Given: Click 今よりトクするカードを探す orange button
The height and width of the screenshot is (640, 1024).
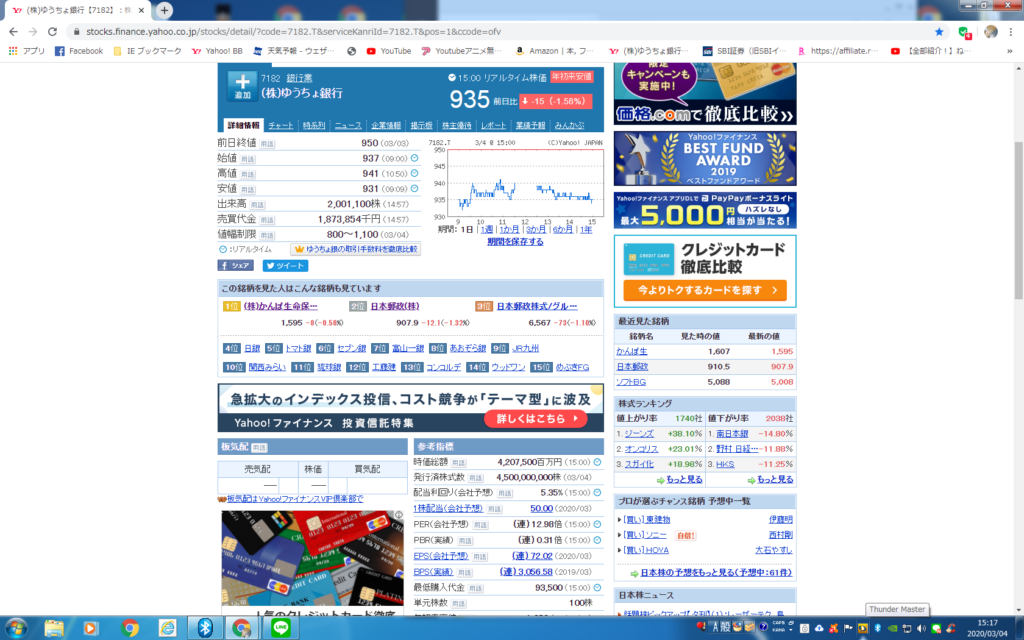Looking at the screenshot, I should (704, 290).
